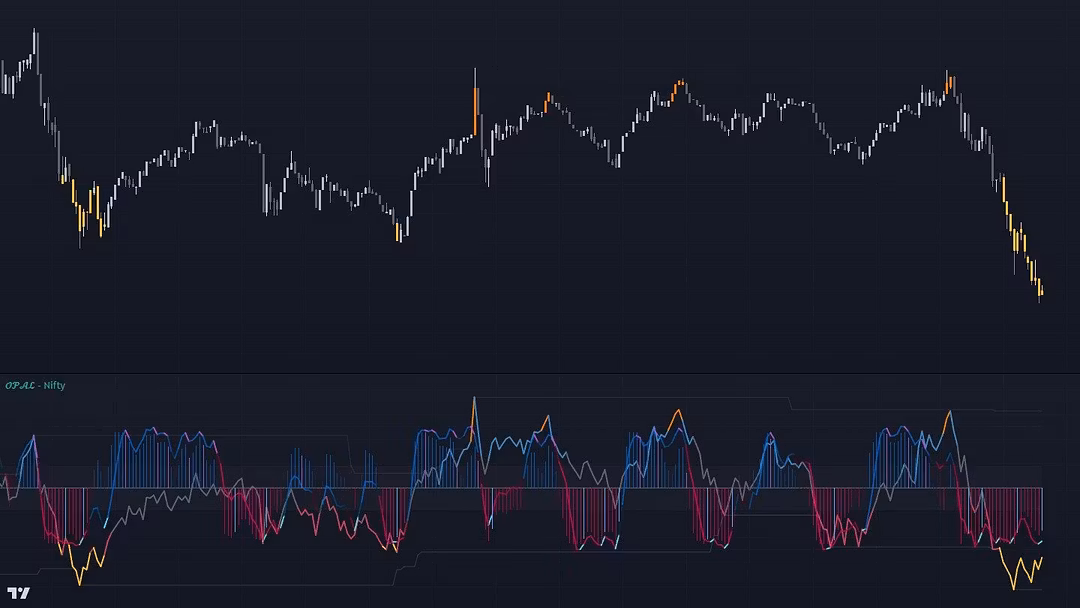Select the highest candle at the far left
Image resolution: width=1080 pixels, height=608 pixels.
point(35,46)
